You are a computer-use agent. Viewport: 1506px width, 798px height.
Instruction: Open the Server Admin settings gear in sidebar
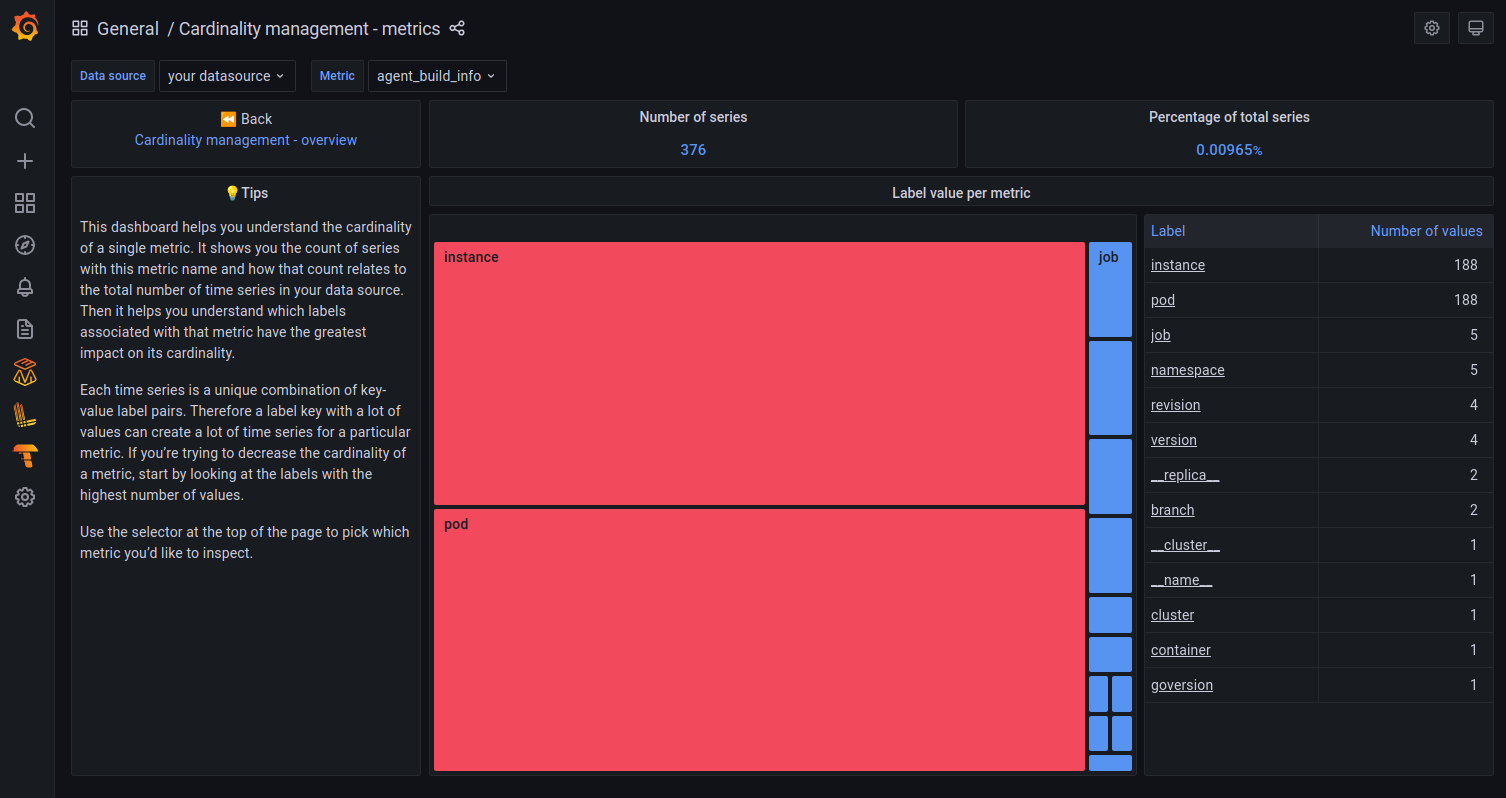click(x=25, y=497)
